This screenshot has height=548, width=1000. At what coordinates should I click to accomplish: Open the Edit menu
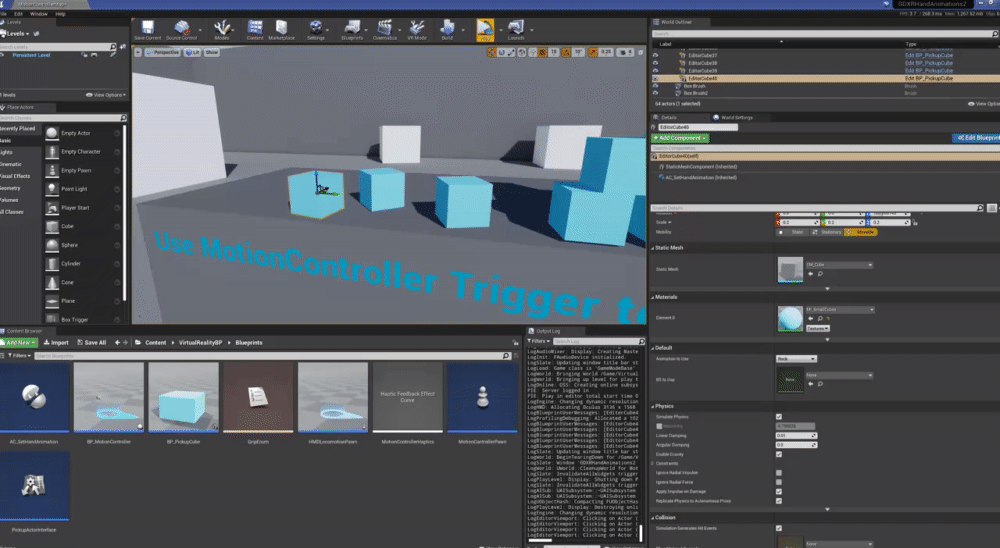click(x=18, y=13)
